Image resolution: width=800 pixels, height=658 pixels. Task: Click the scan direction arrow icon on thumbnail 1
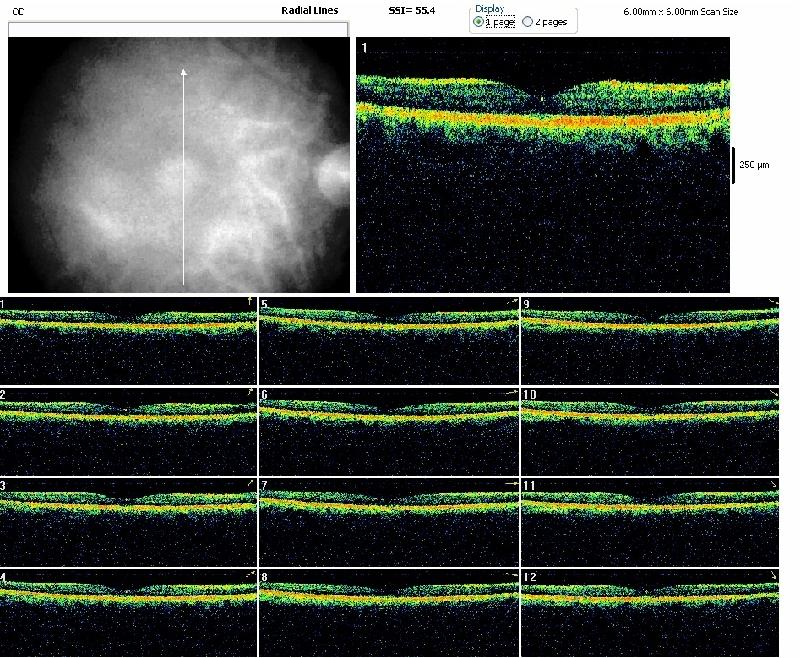pos(250,300)
